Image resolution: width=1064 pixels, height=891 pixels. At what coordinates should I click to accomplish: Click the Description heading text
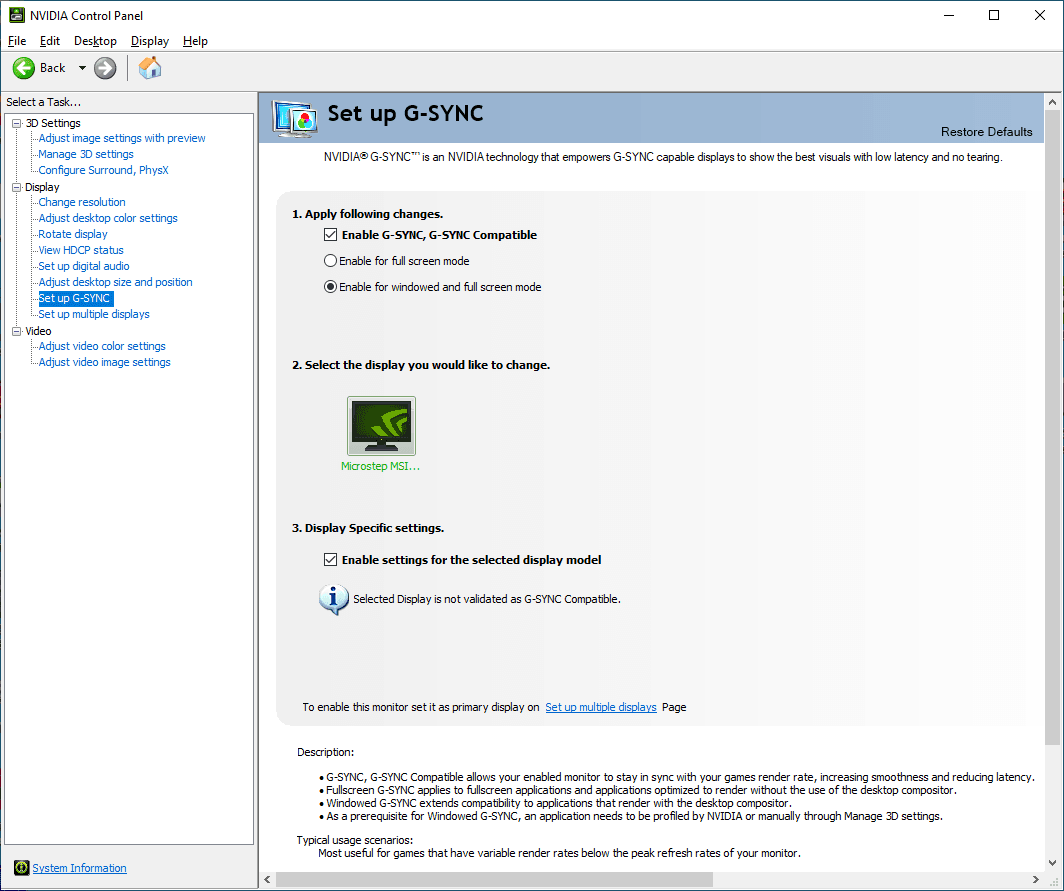[325, 752]
